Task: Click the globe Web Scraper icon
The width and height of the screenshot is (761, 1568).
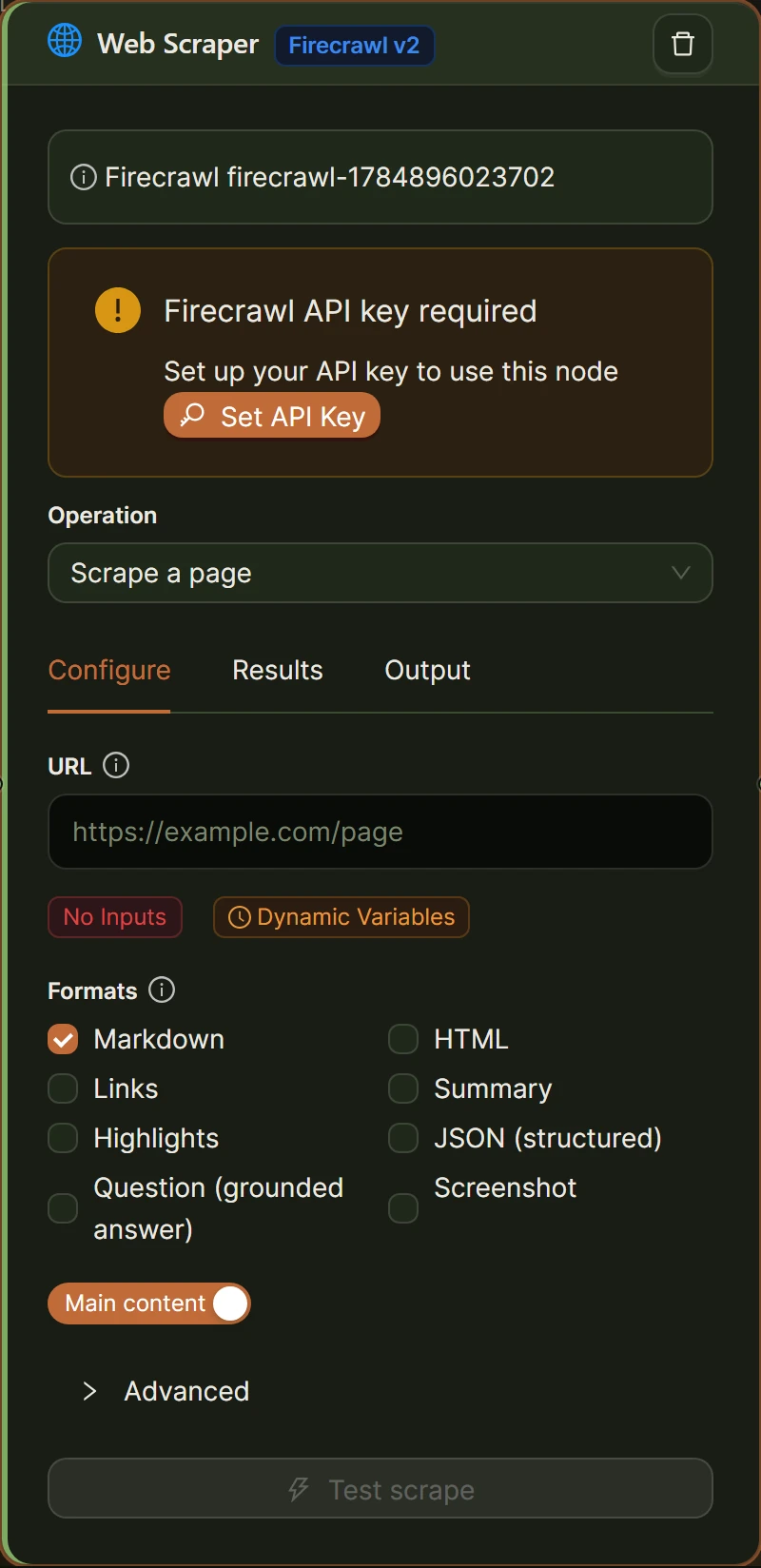Action: coord(65,40)
